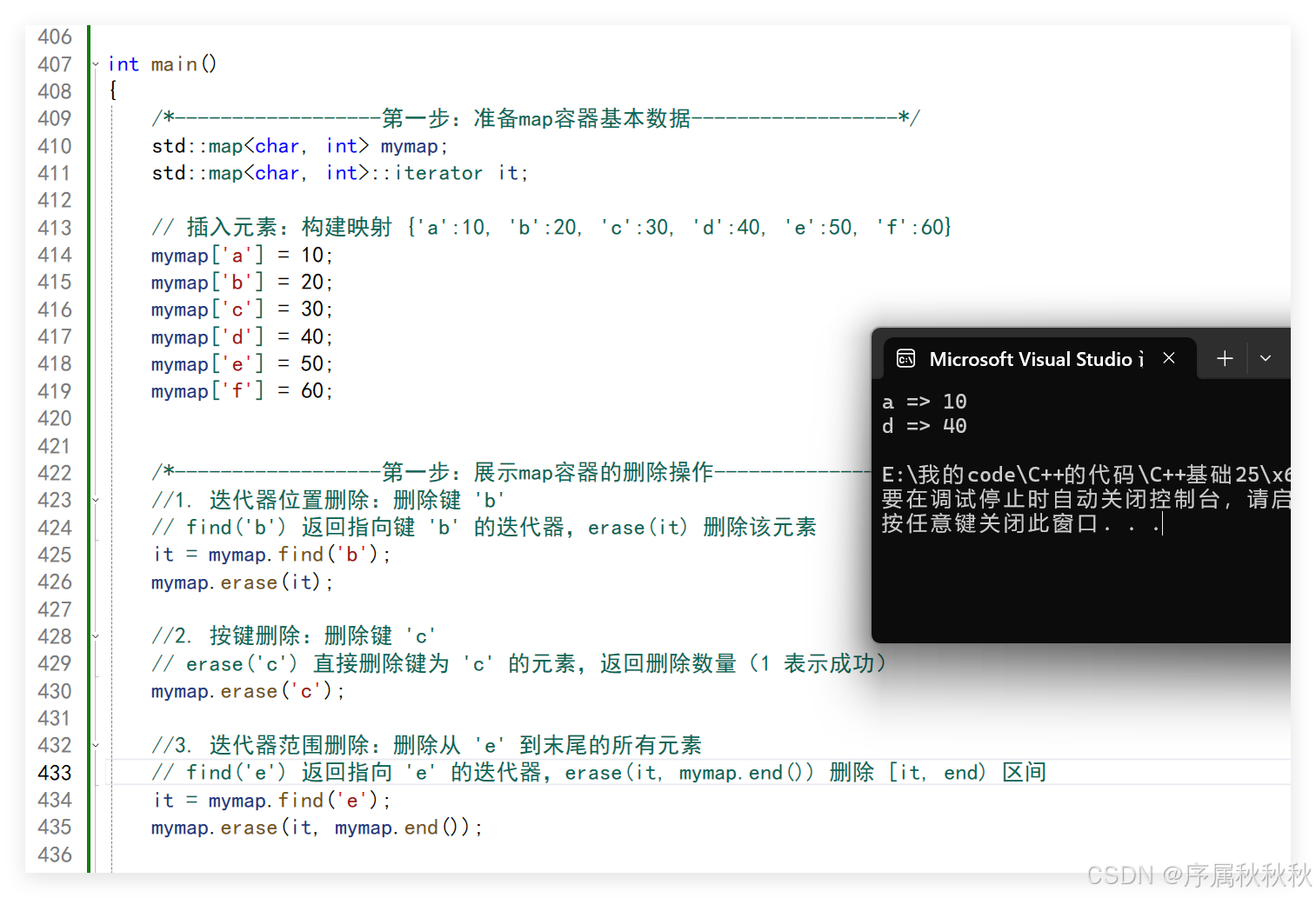This screenshot has width=1316, height=898.
Task: Click the comment '//1. 迭代器位置删除' on line 423
Action: [x=261, y=500]
